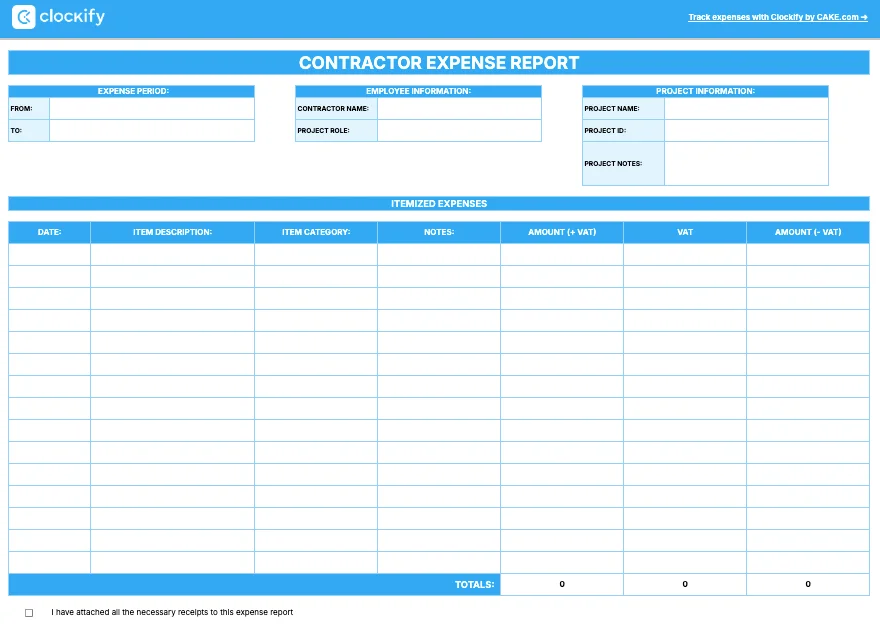
Task: Click the Project Notes input field
Action: 746,163
